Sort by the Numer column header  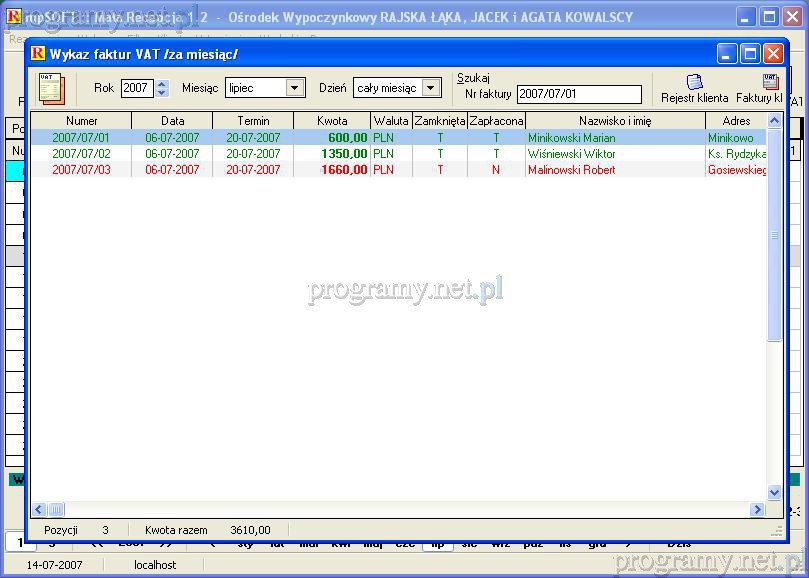tap(81, 121)
